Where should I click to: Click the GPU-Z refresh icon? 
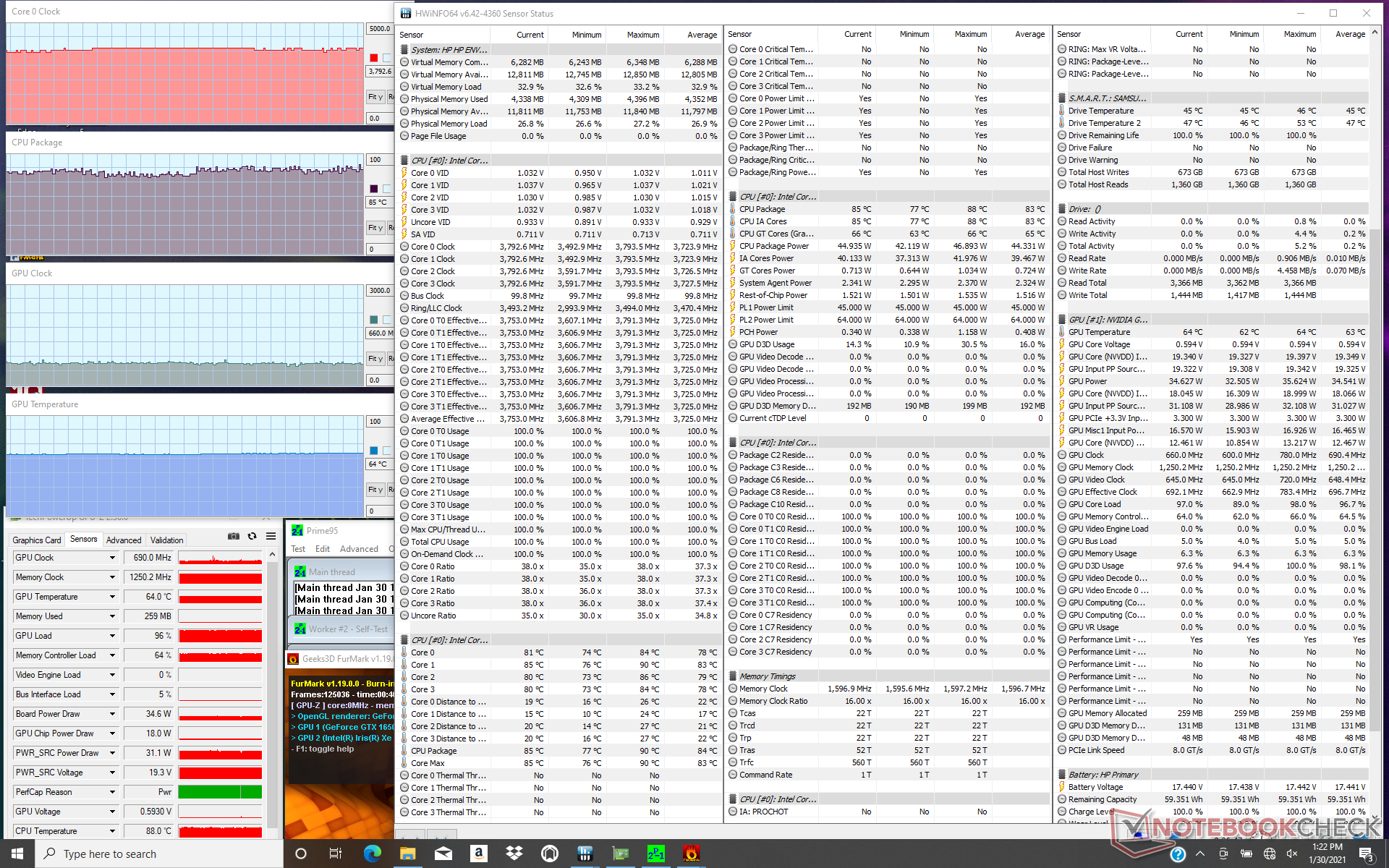252,536
